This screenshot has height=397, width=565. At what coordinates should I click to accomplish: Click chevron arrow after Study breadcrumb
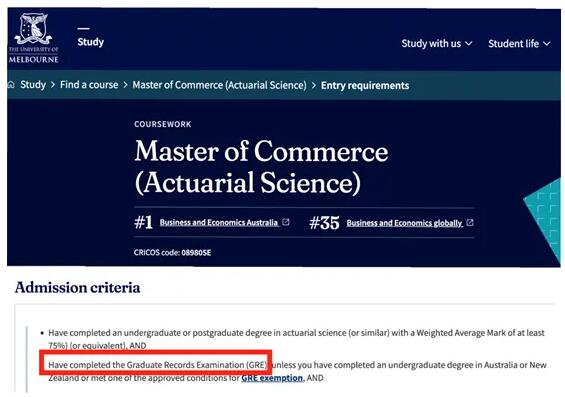coord(53,85)
